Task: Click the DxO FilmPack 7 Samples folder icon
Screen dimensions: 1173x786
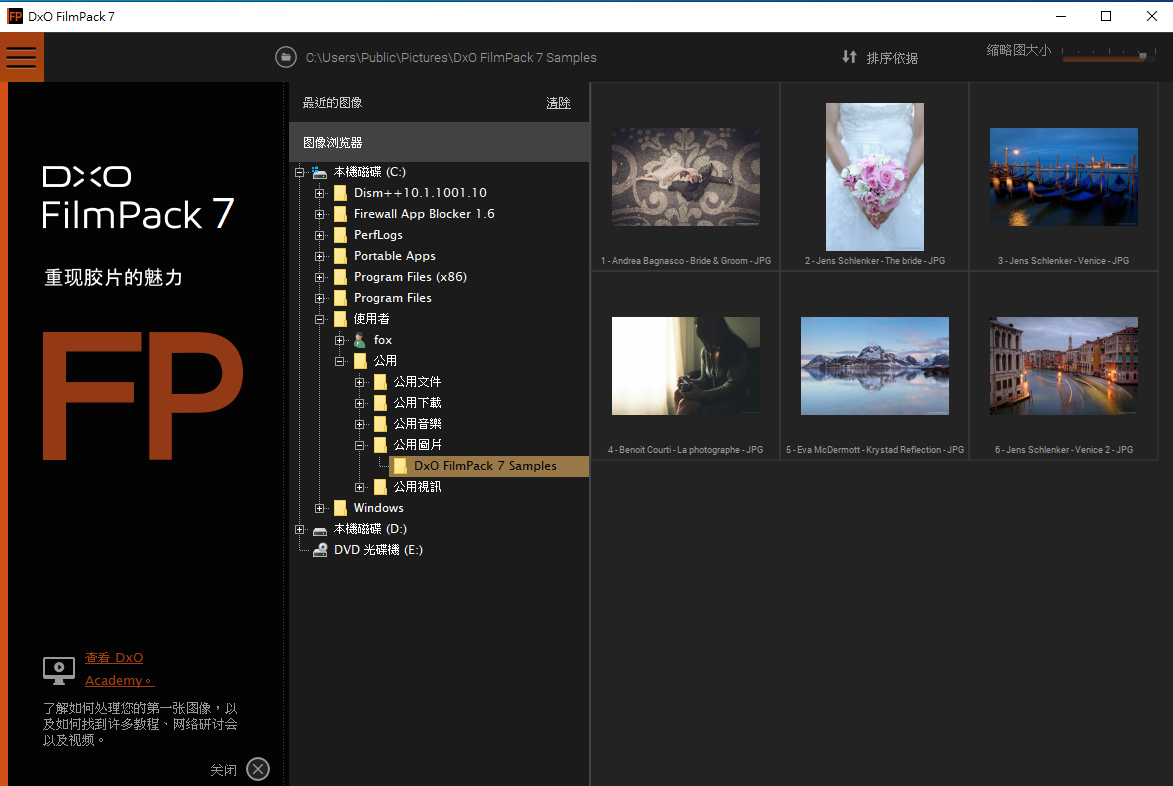Action: [400, 466]
